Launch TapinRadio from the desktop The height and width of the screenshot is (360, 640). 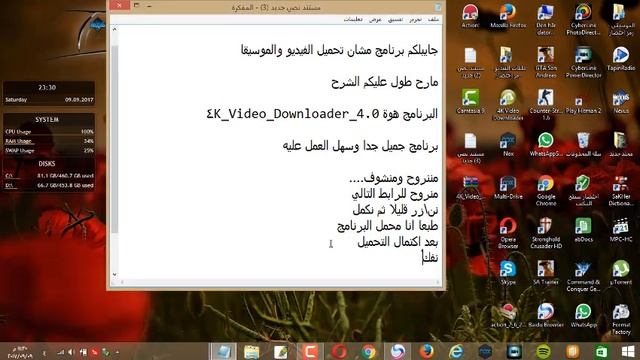pos(621,59)
